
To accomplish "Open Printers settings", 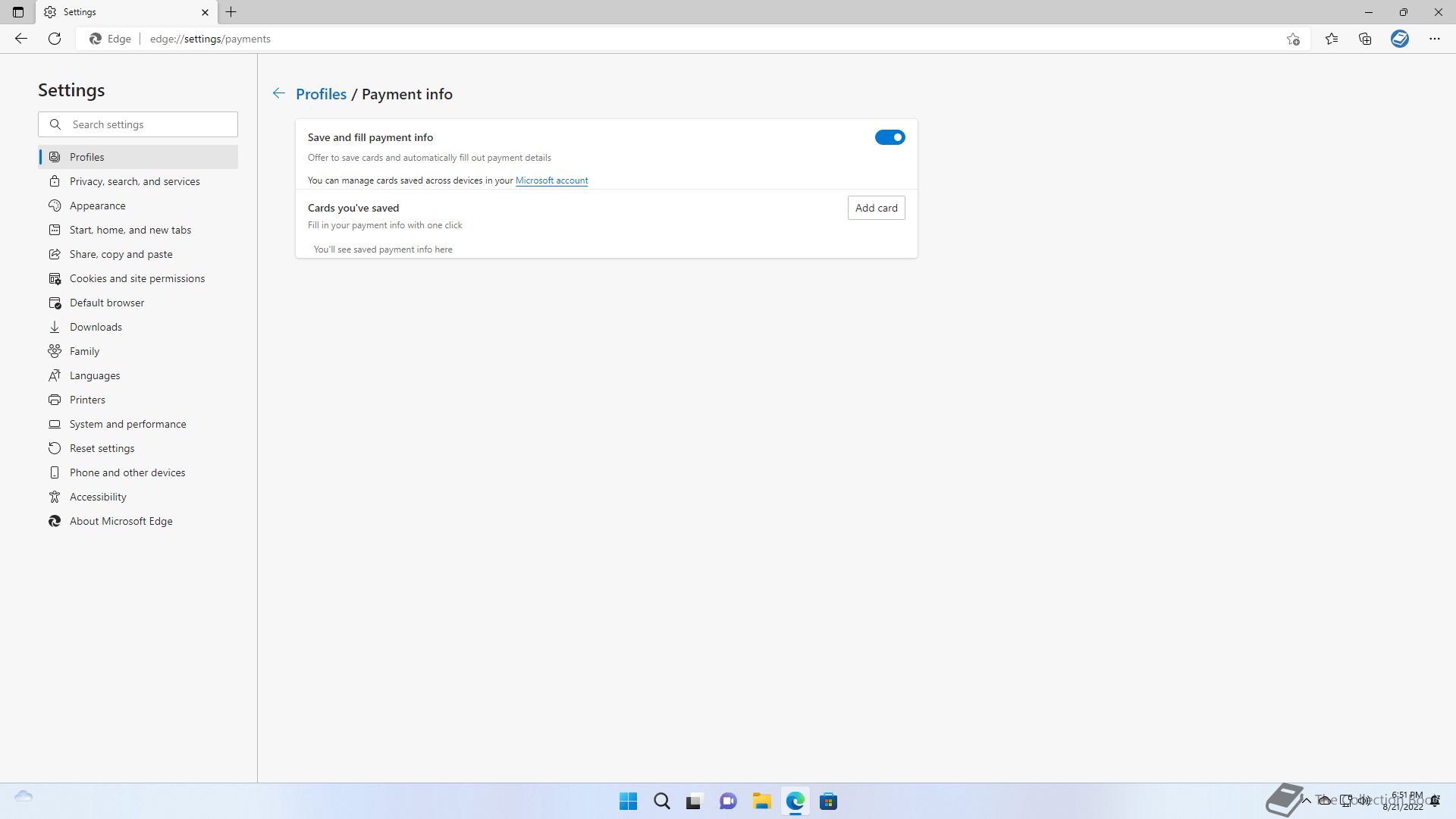I will (x=138, y=400).
